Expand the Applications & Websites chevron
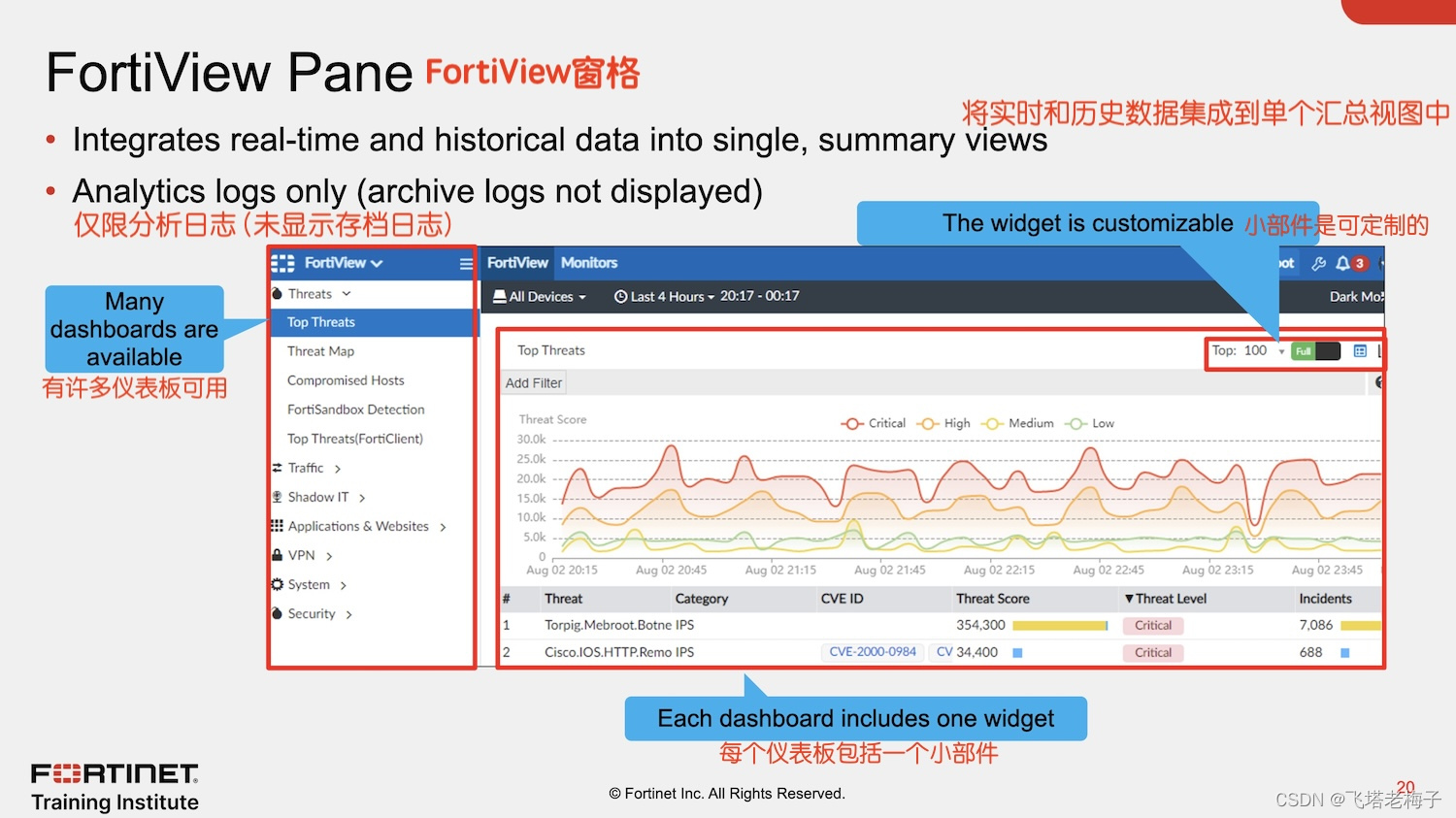The image size is (1456, 818). 443,527
